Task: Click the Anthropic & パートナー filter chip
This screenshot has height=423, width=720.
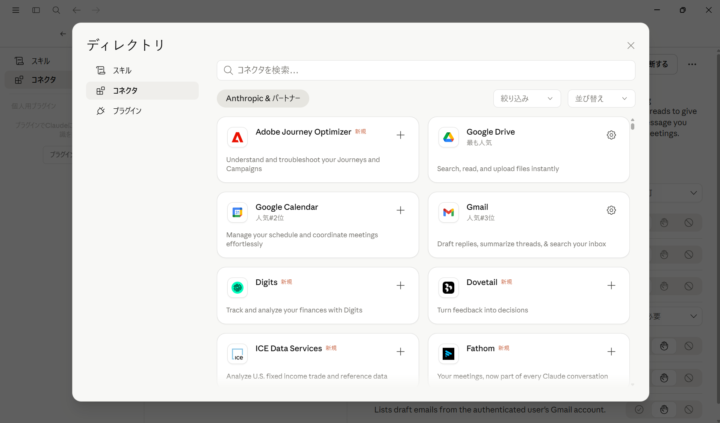Action: pos(263,98)
